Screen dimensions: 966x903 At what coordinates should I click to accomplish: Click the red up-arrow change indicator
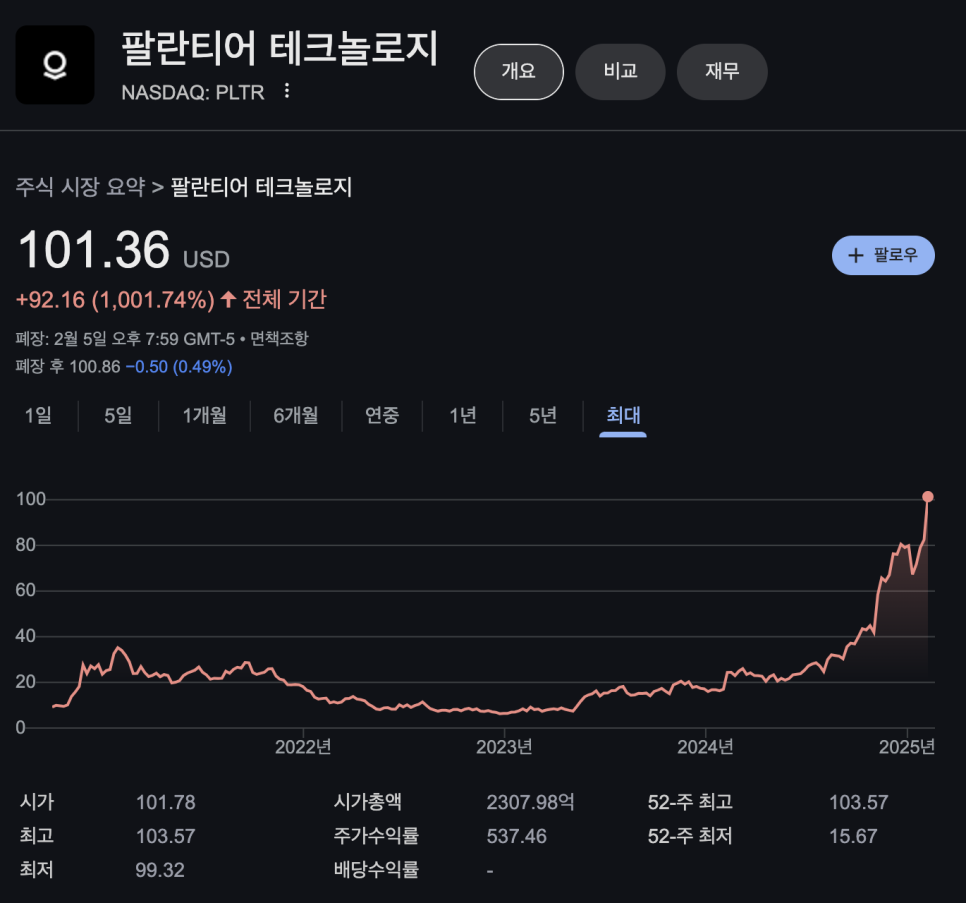[x=229, y=300]
